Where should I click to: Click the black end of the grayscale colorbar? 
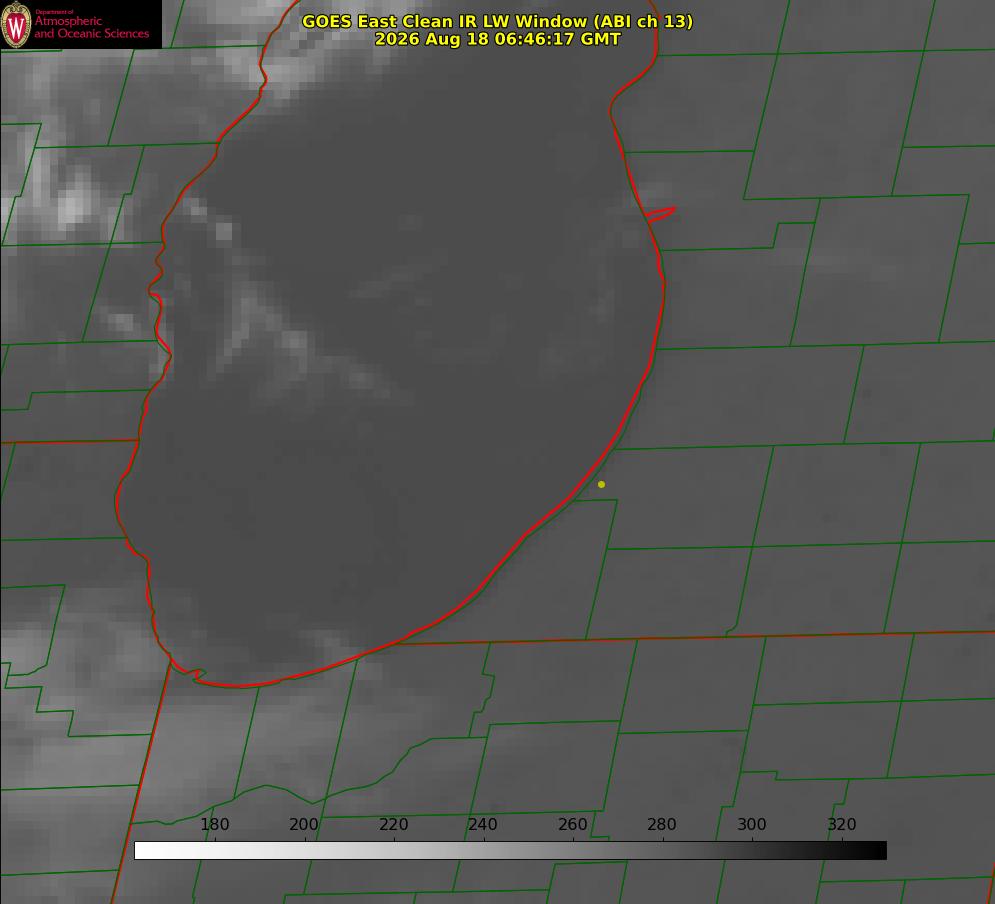pos(874,850)
